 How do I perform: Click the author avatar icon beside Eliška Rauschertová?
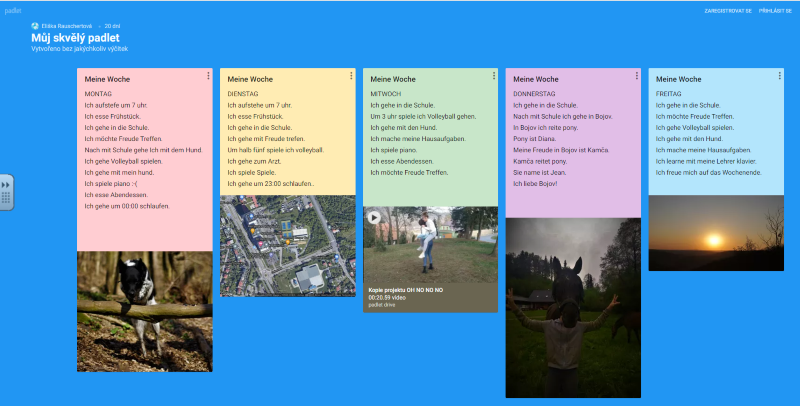tap(36, 26)
